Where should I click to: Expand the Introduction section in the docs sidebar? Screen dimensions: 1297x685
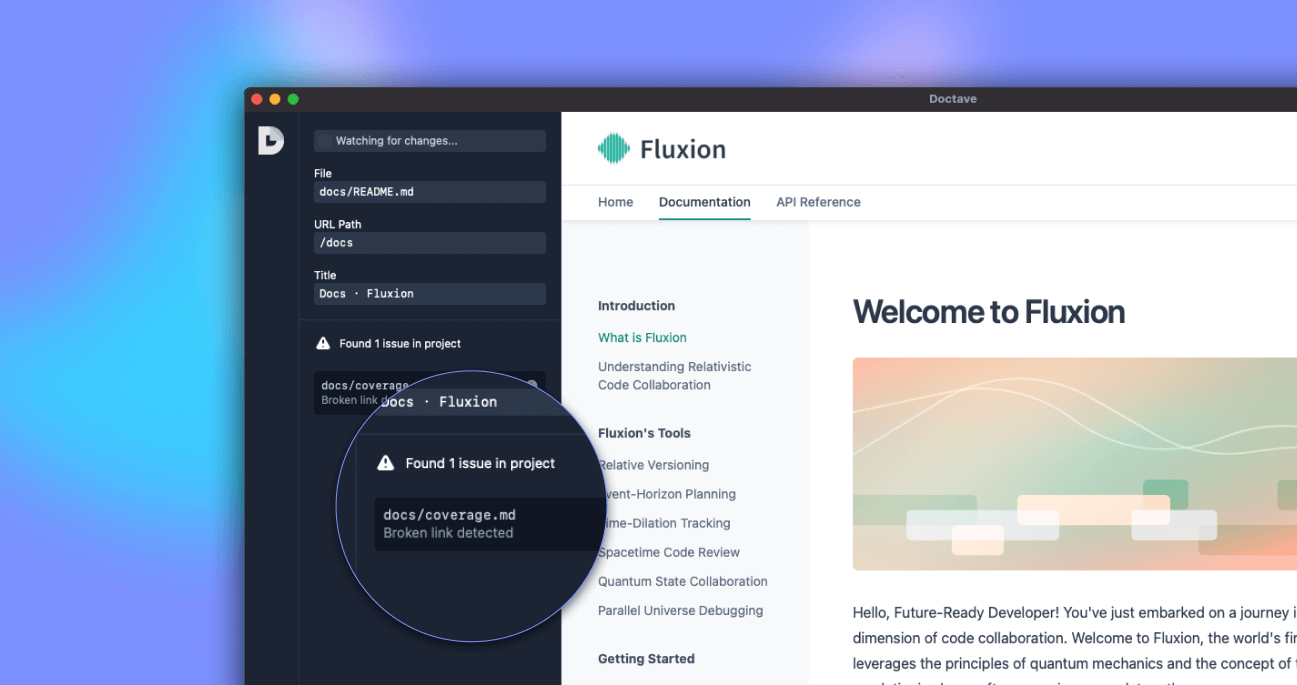click(x=636, y=305)
